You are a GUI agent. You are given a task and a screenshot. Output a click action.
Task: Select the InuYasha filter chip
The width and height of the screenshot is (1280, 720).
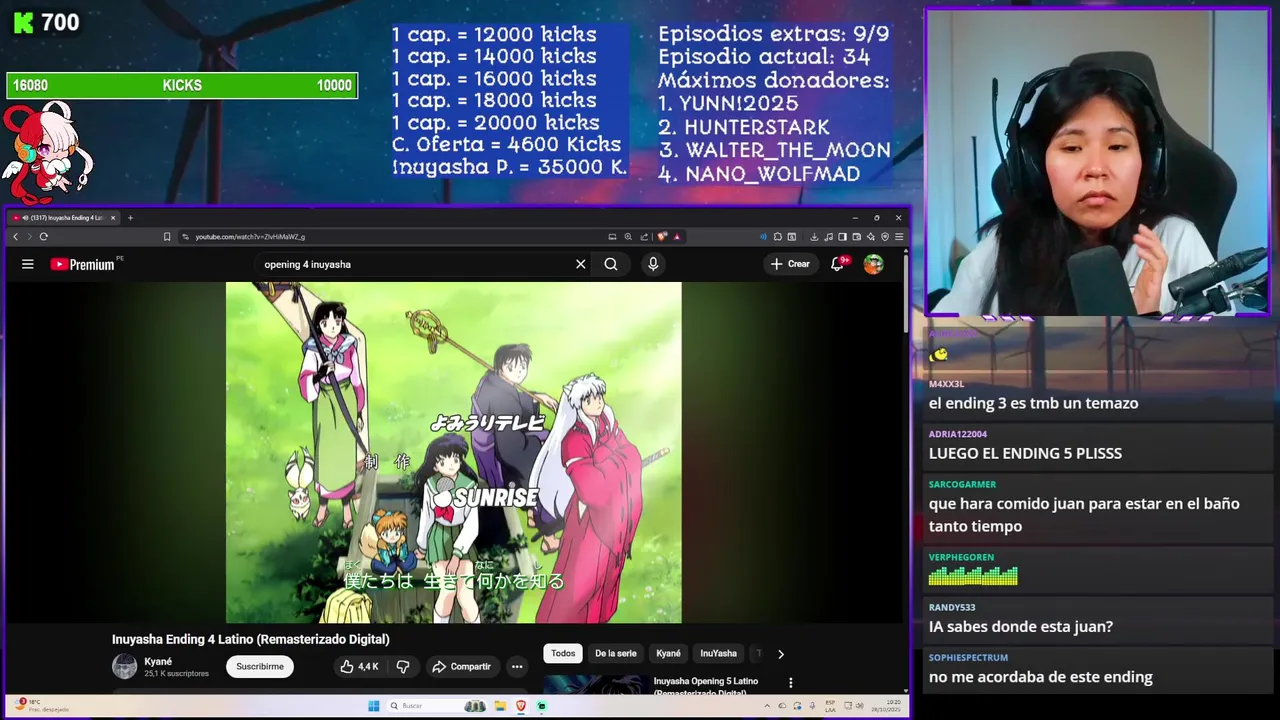[718, 653]
